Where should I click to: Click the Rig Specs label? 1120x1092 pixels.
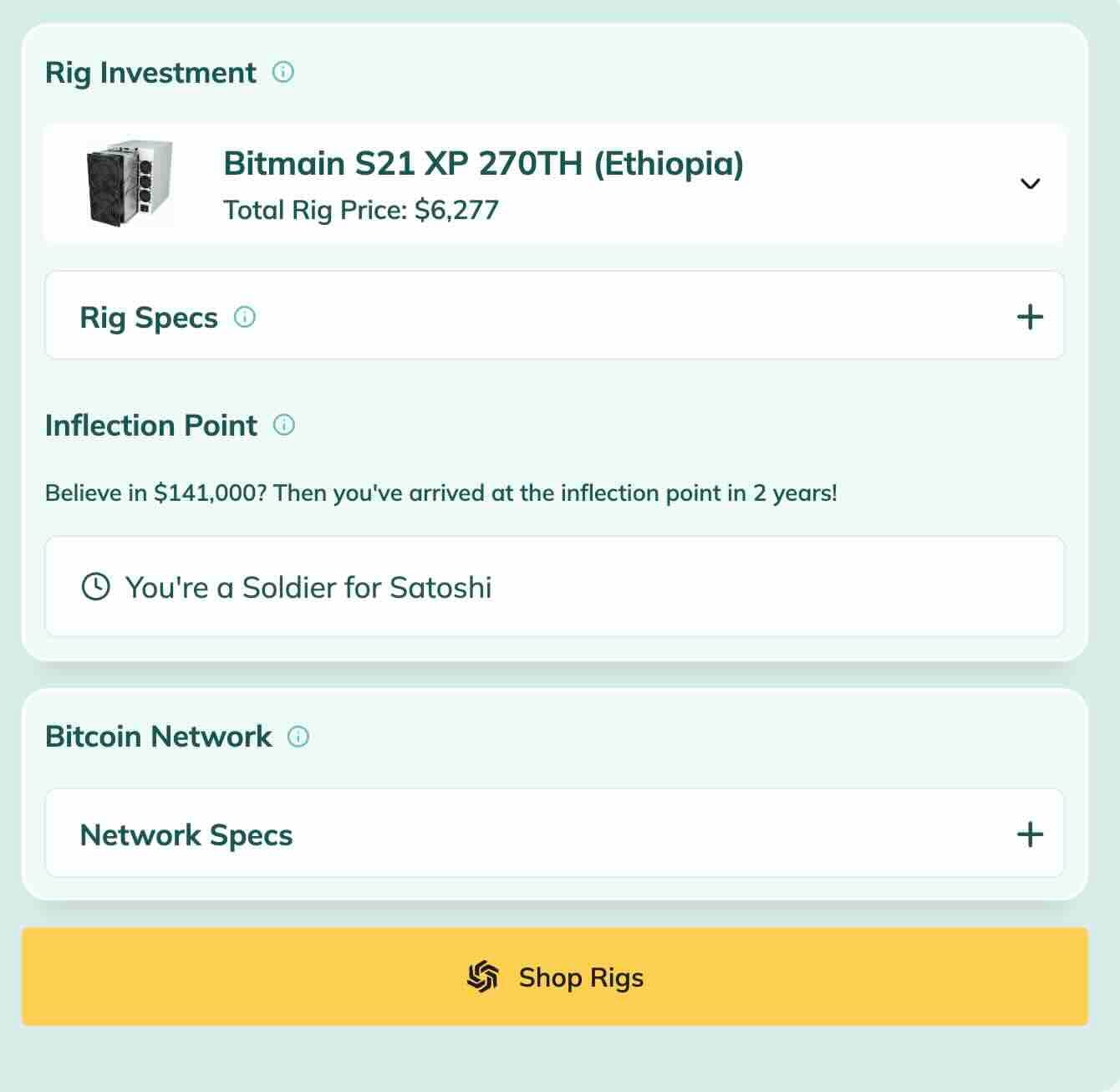[149, 318]
